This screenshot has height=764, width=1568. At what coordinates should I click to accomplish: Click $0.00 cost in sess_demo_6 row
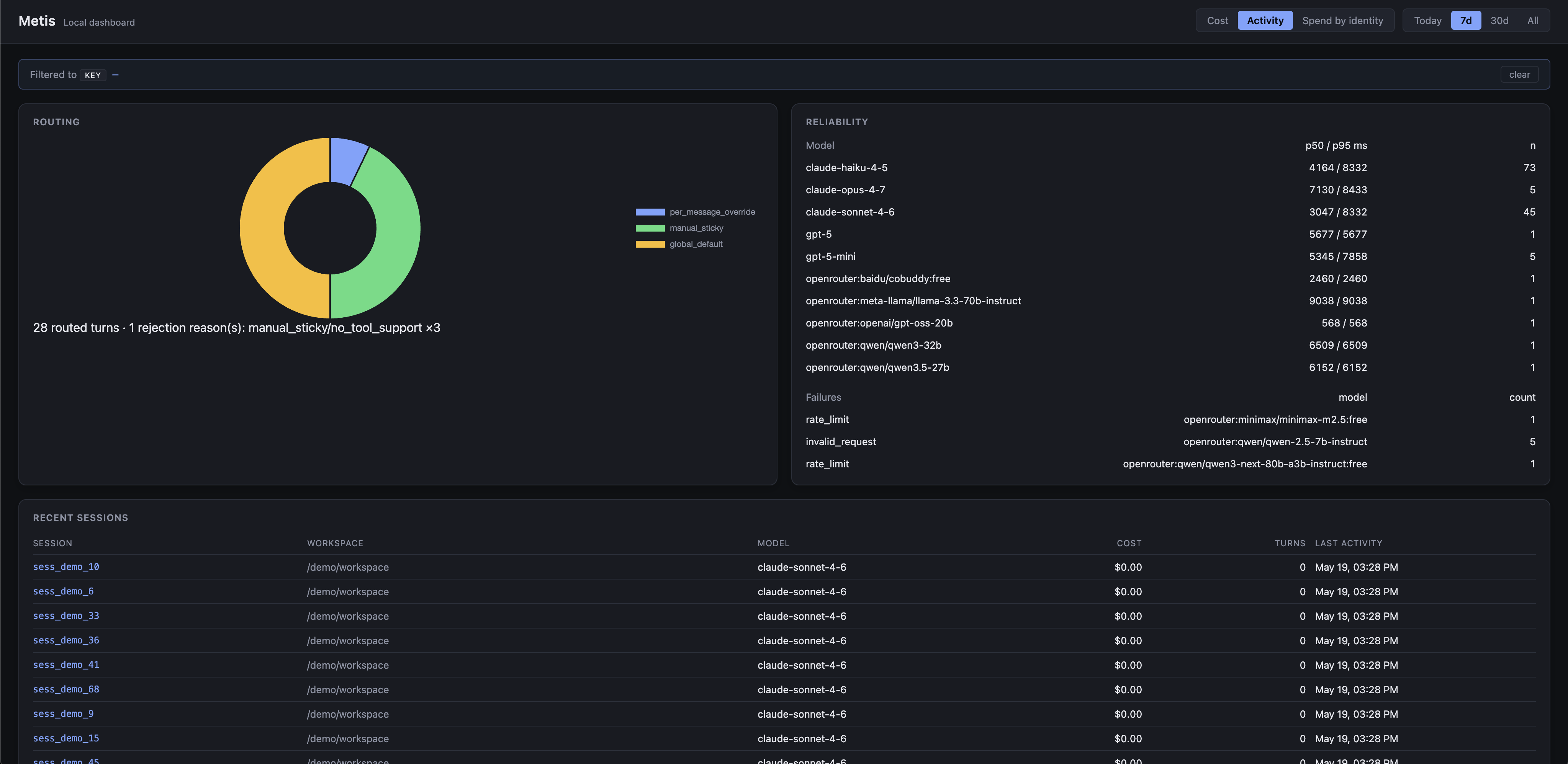1128,591
